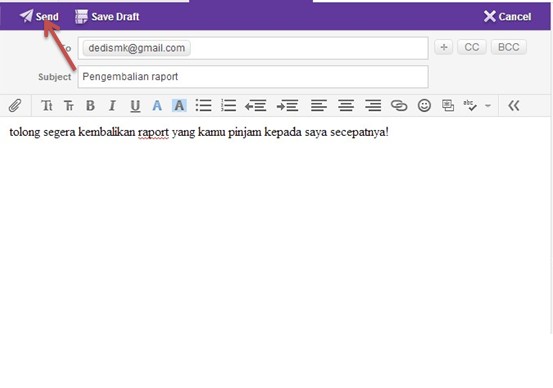This screenshot has width=553, height=388.
Task: Open the font color picker
Action: [157, 105]
